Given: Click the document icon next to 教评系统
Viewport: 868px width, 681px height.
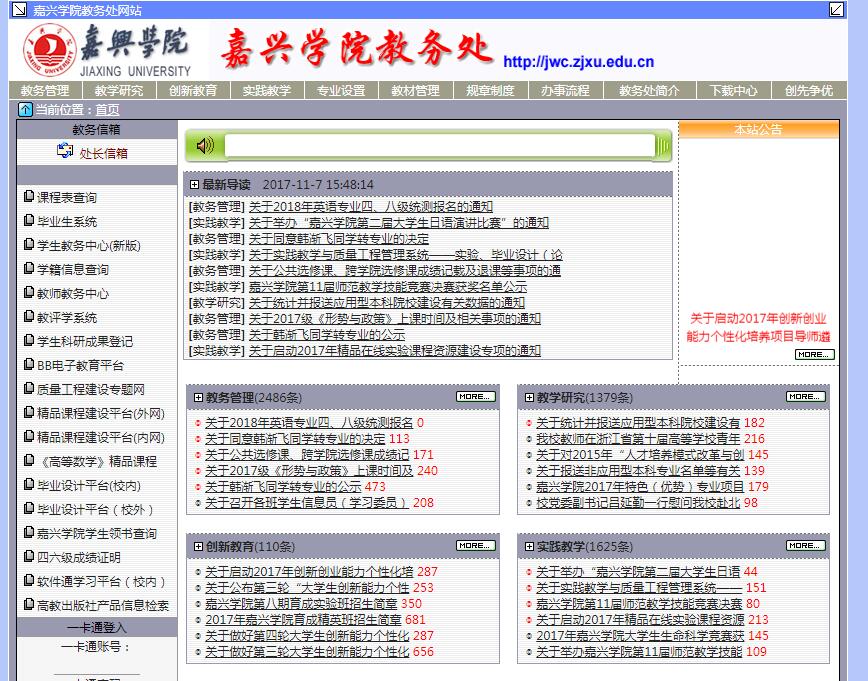Looking at the screenshot, I should click(x=29, y=316).
